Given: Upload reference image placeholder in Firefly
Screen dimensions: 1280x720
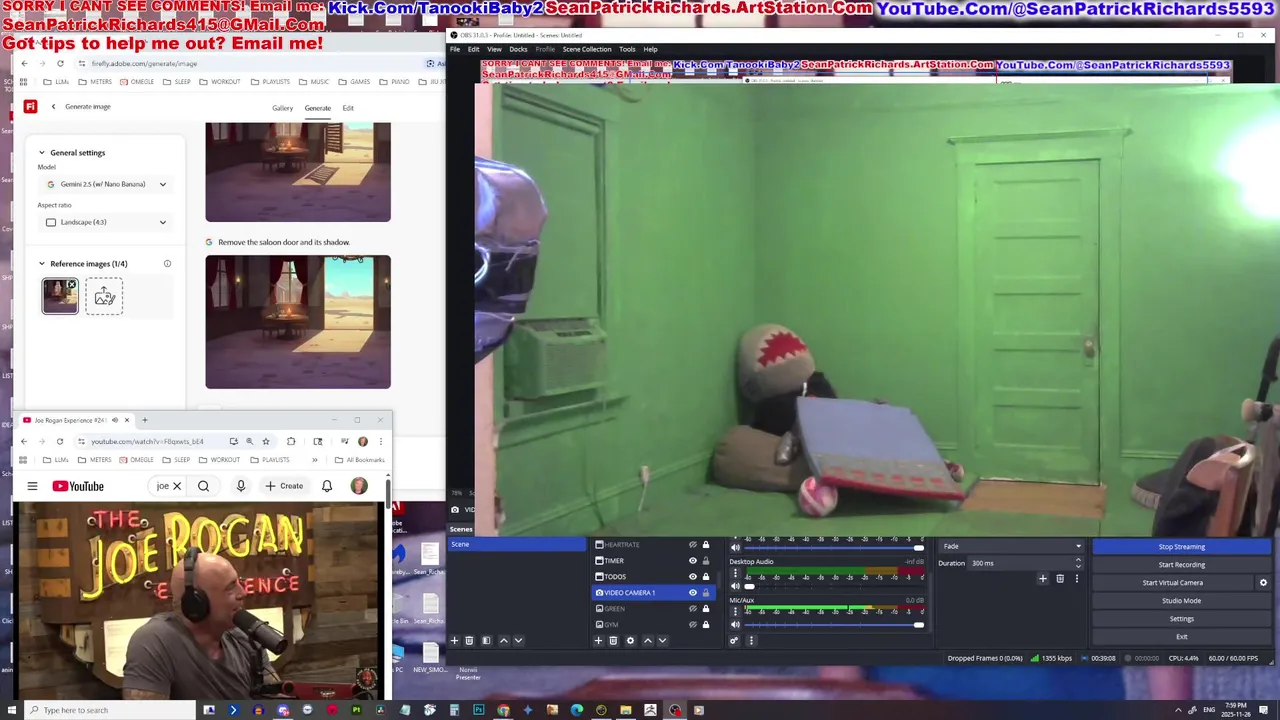Looking at the screenshot, I should pyautogui.click(x=104, y=296).
